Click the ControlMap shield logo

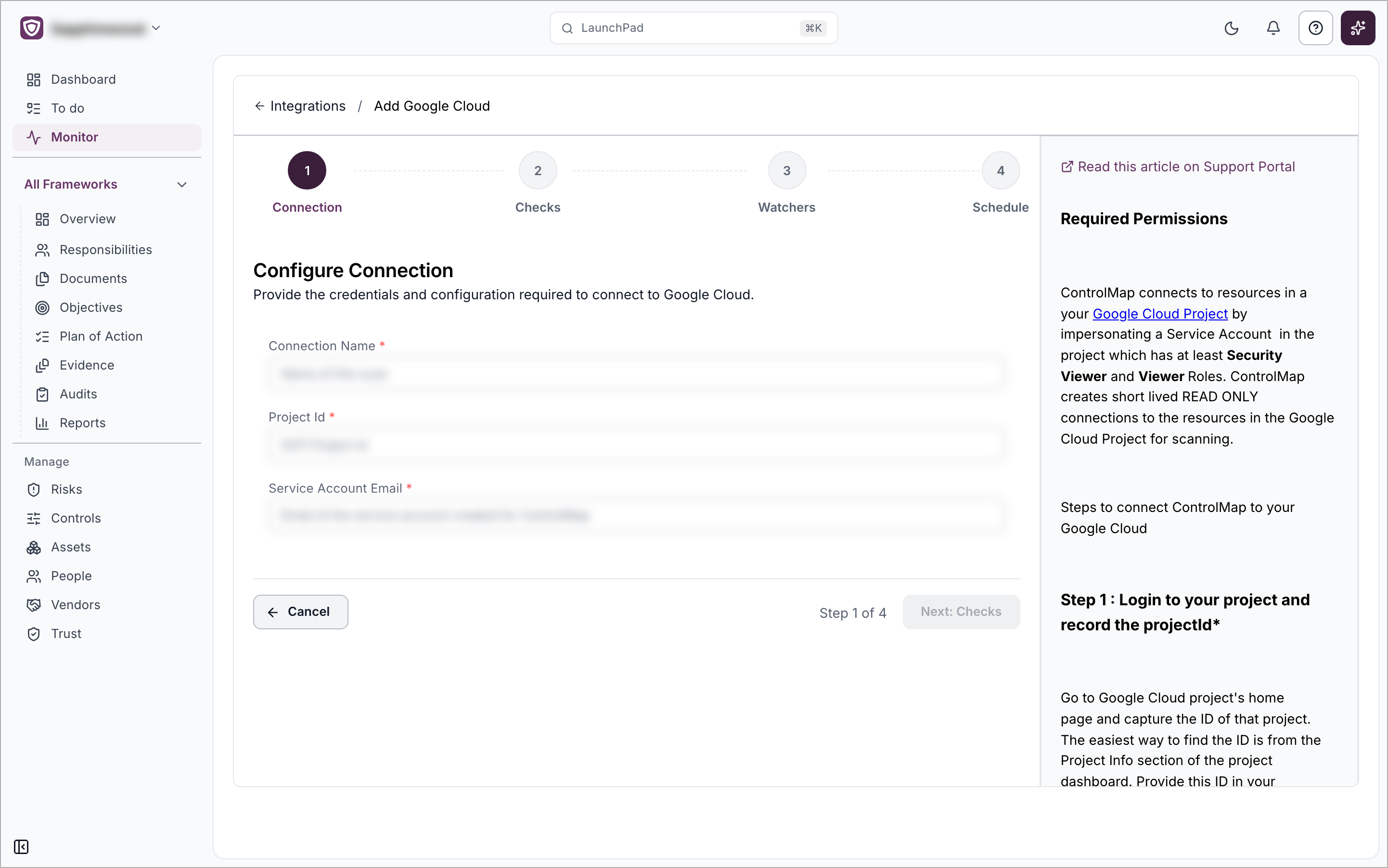(x=32, y=27)
